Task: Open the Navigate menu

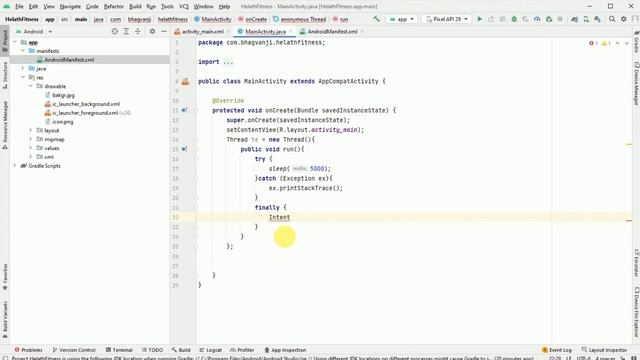Action: click(x=70, y=7)
